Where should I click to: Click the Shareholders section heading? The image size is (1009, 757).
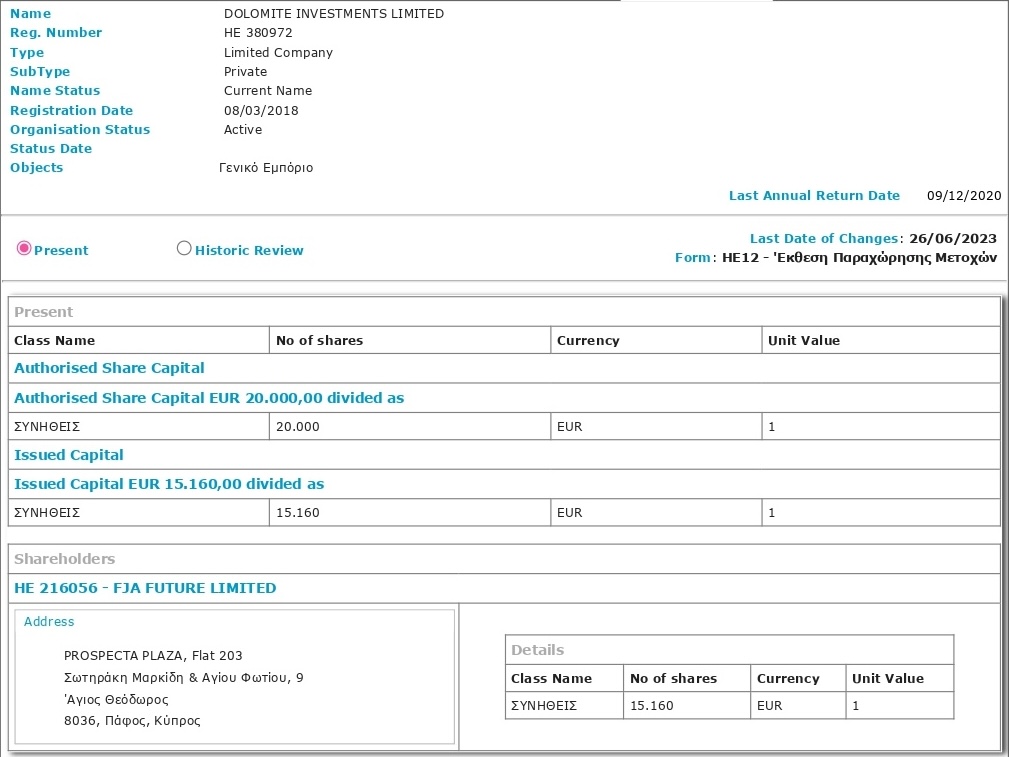(x=64, y=559)
